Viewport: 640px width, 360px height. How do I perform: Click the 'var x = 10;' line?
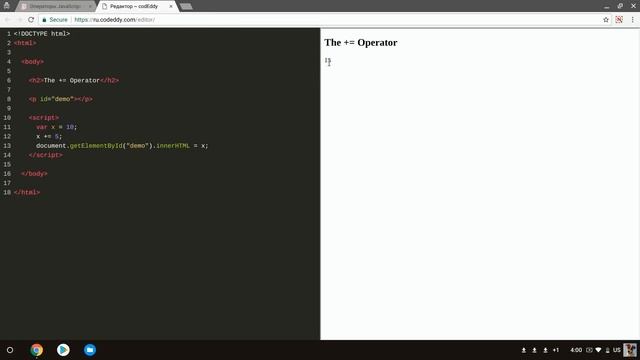pyautogui.click(x=56, y=127)
